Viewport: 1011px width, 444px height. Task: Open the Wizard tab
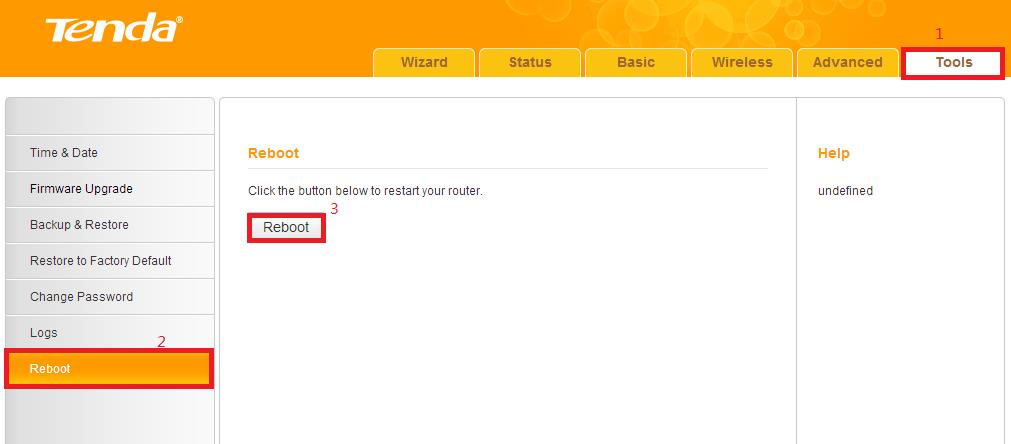pos(424,62)
